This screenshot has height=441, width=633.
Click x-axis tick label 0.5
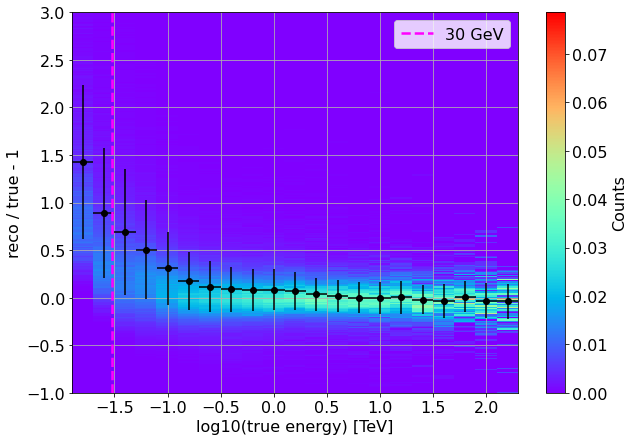(327, 407)
